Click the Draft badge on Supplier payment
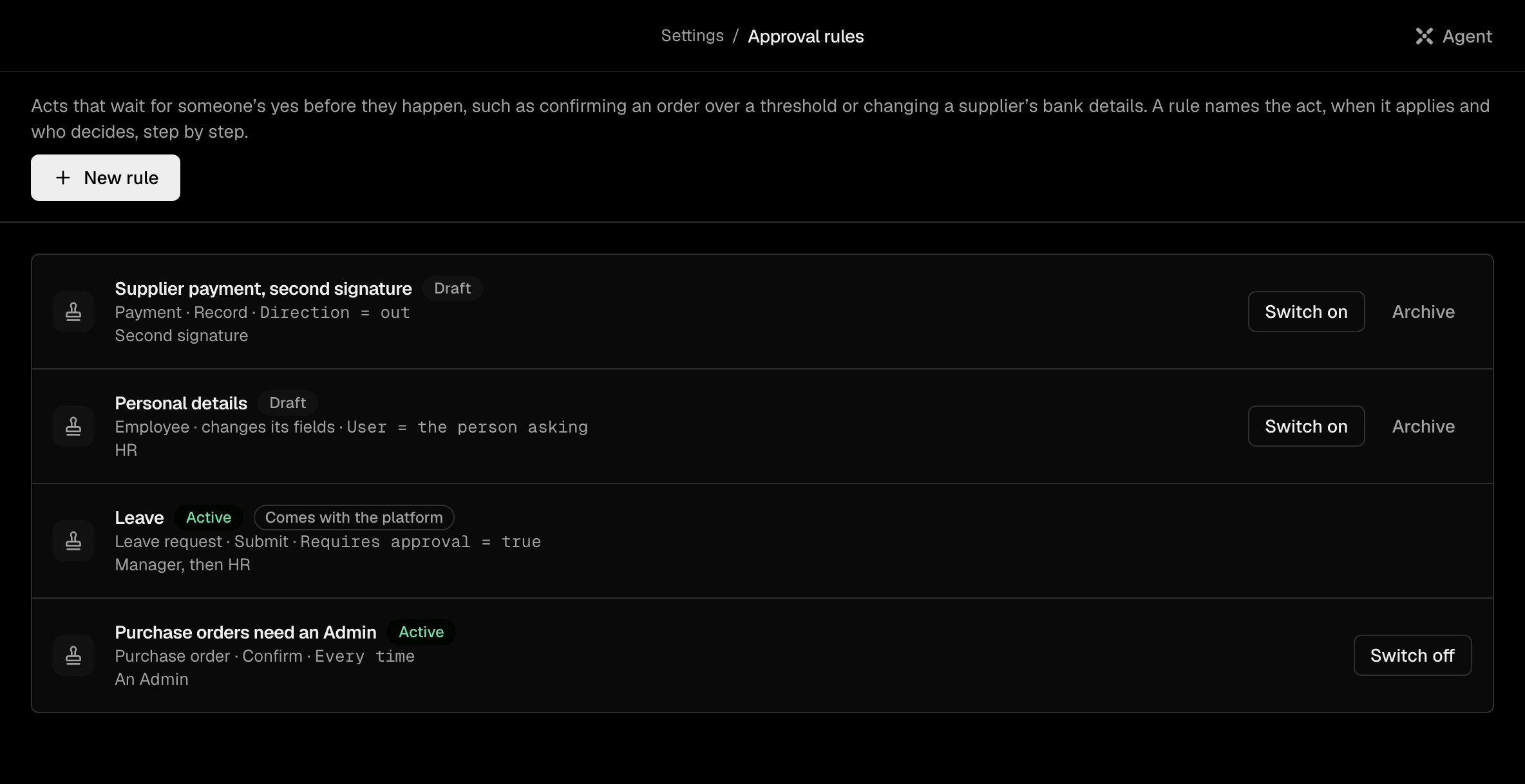The image size is (1525, 784). pyautogui.click(x=453, y=288)
